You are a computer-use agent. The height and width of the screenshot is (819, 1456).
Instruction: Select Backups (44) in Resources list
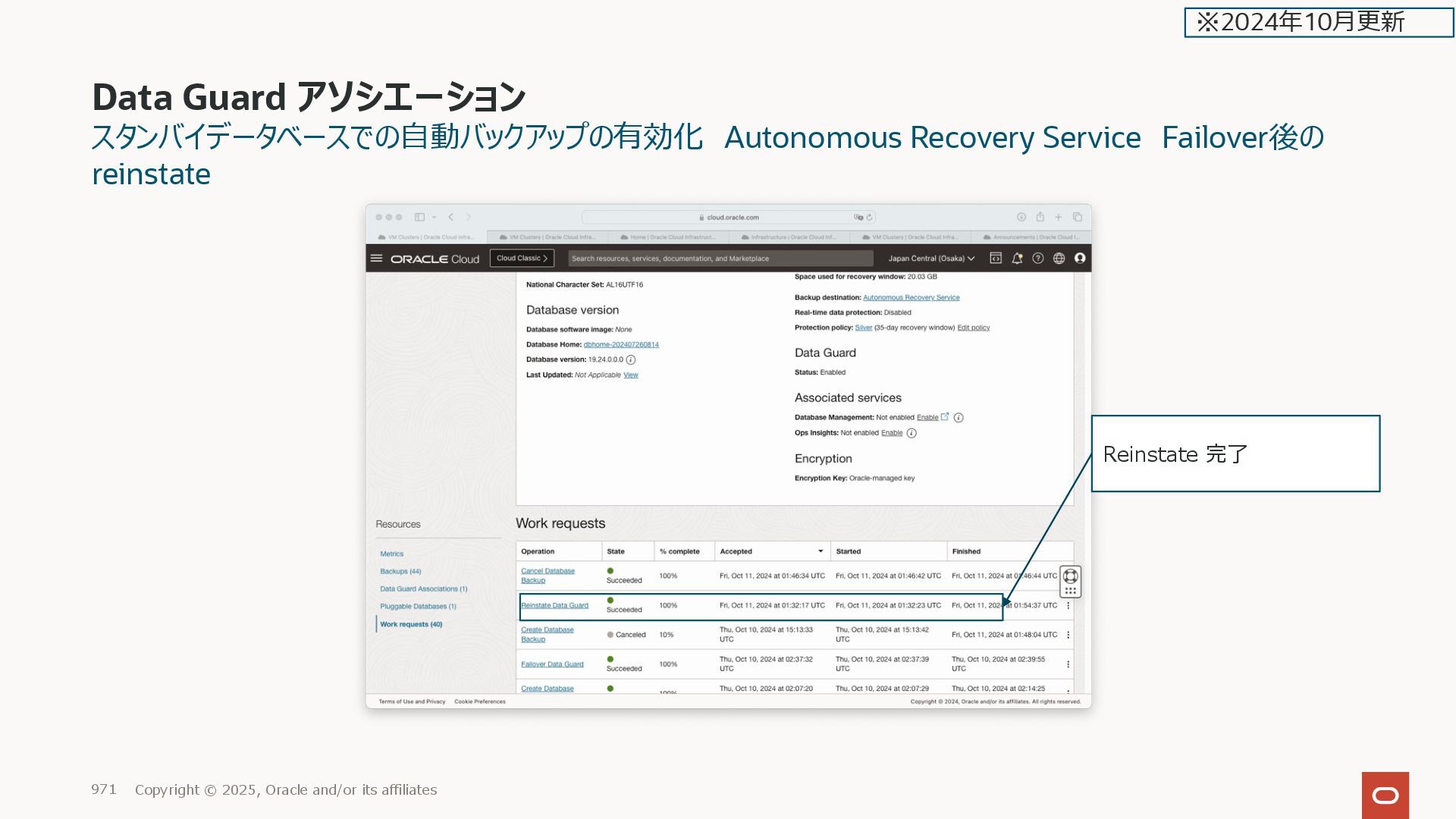(400, 572)
